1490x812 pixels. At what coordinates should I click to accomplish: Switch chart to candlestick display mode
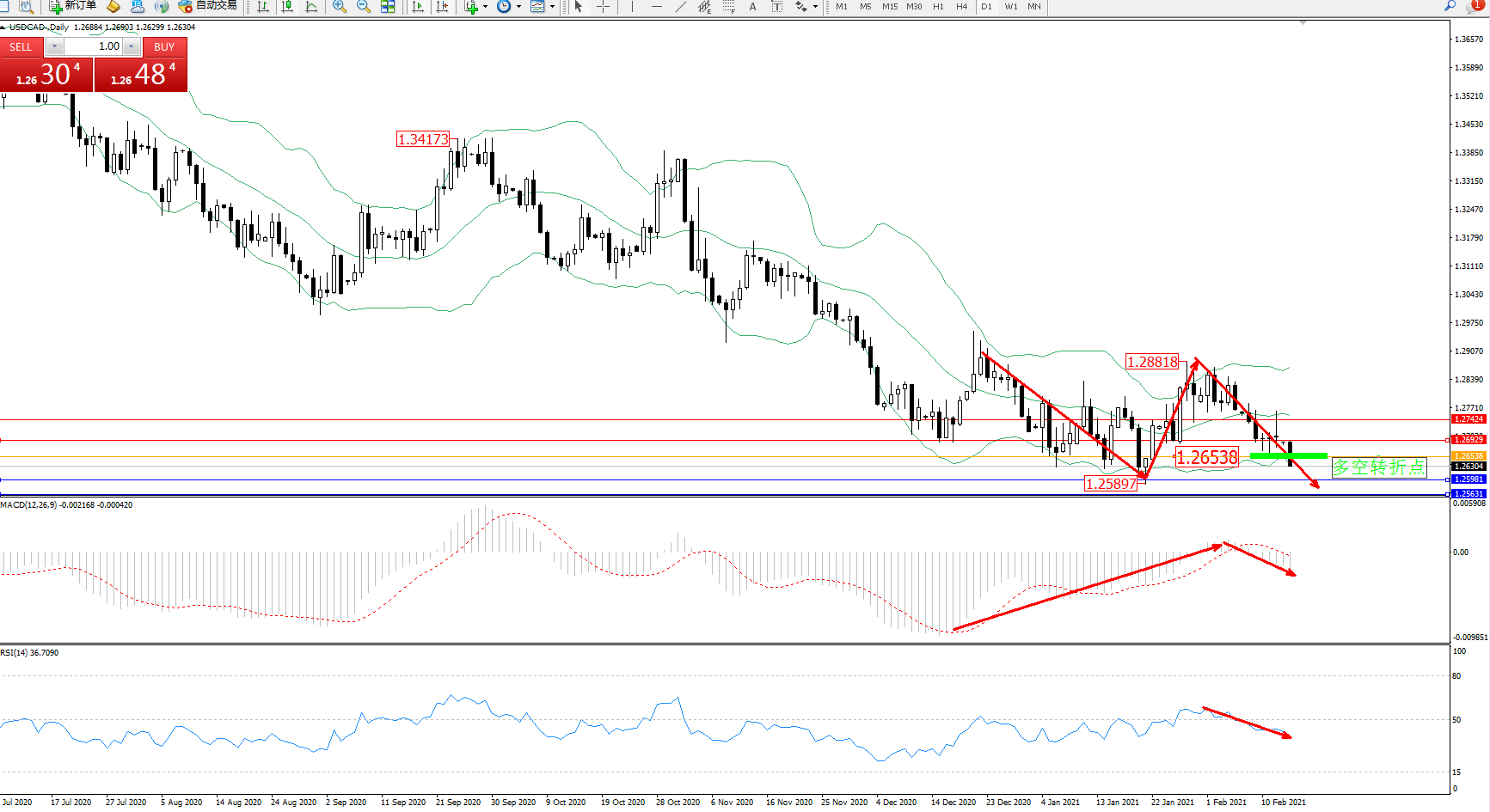[287, 7]
